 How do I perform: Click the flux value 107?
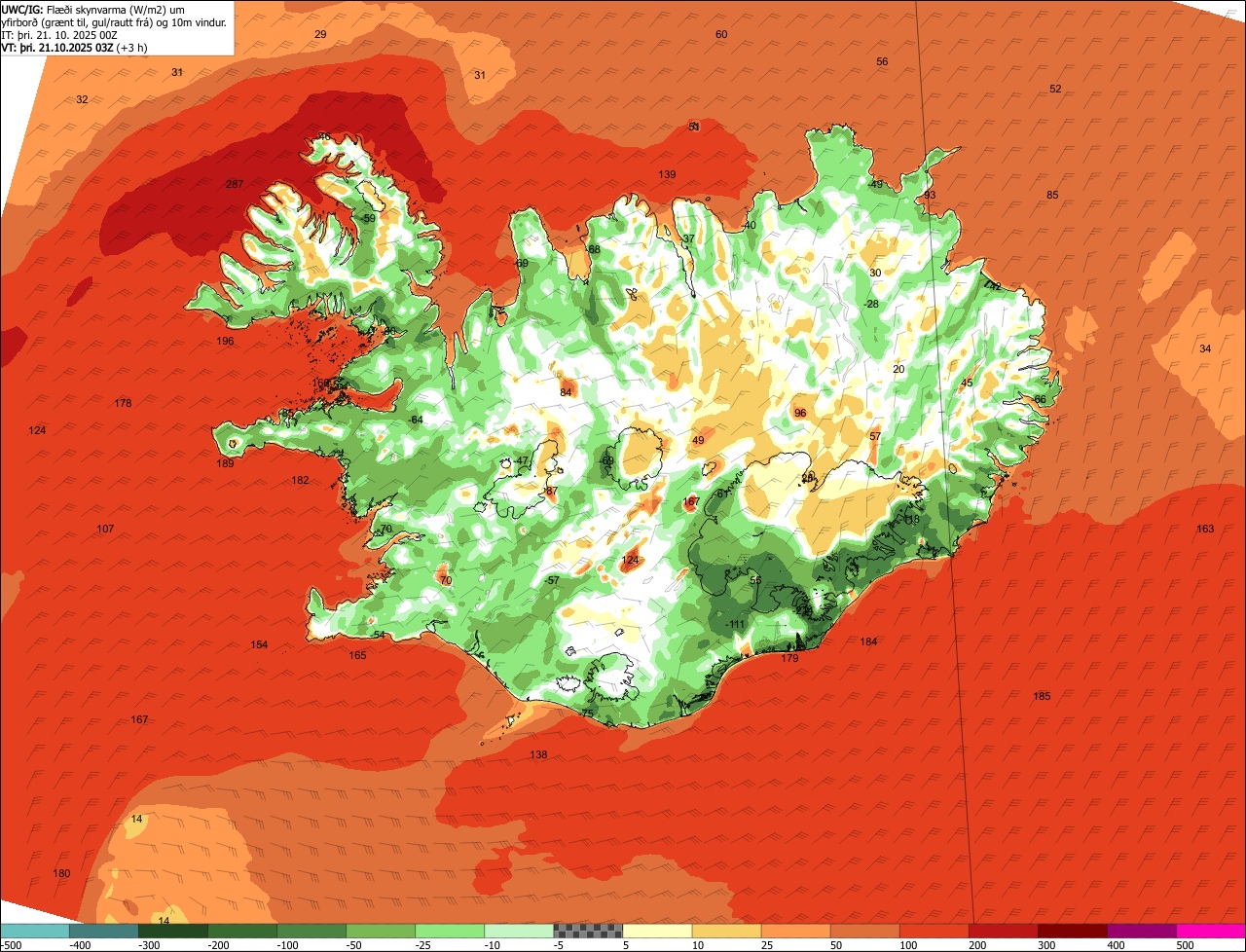(x=105, y=529)
